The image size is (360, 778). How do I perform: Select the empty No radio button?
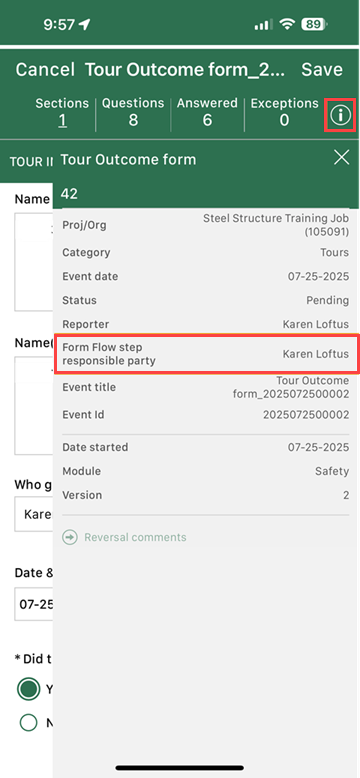[28, 722]
